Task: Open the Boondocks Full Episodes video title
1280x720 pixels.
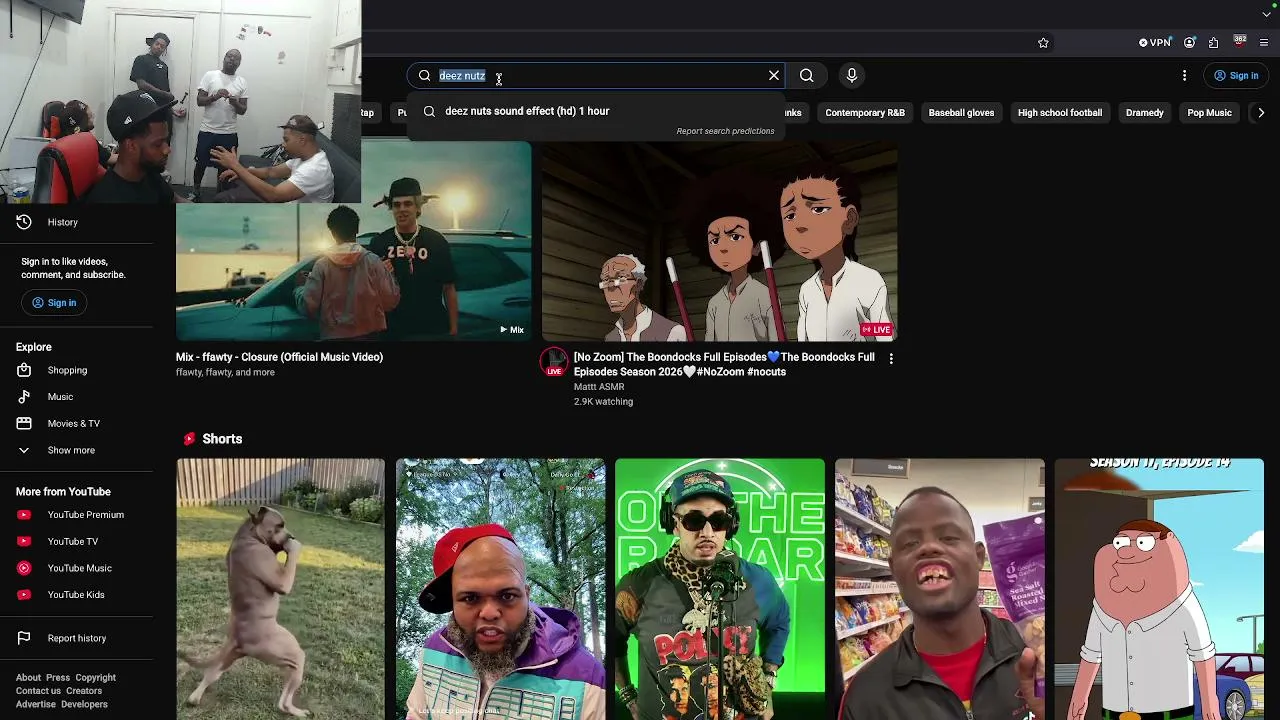Action: [x=724, y=364]
